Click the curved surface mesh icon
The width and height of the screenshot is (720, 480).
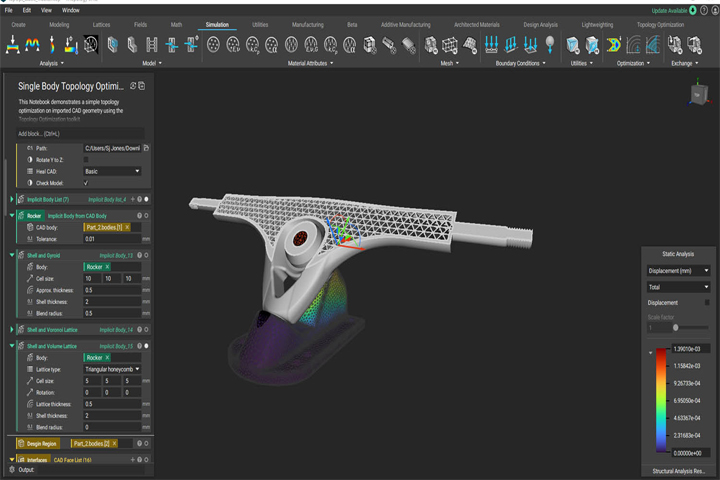coord(469,45)
